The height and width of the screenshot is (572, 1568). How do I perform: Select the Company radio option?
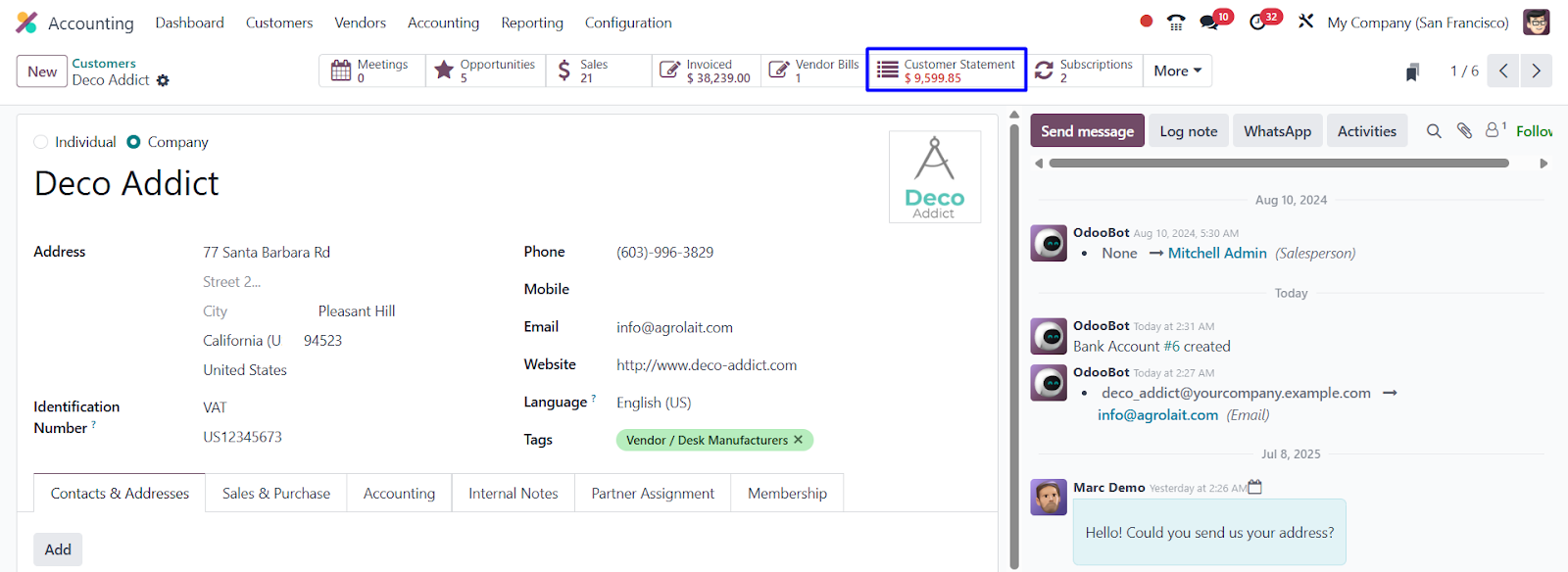[134, 142]
